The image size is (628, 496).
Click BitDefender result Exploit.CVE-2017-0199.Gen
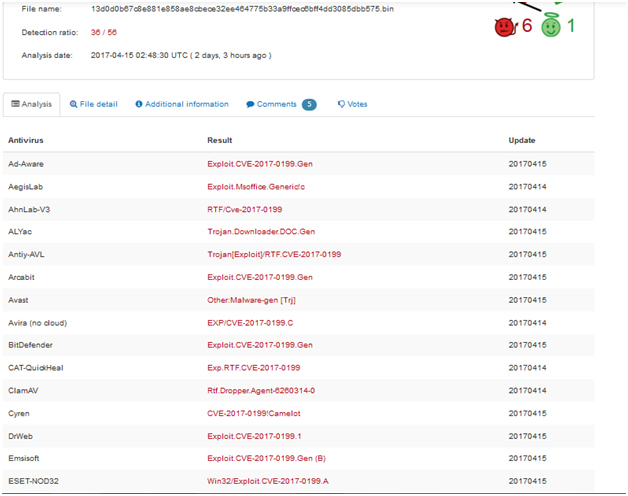pyautogui.click(x=260, y=345)
